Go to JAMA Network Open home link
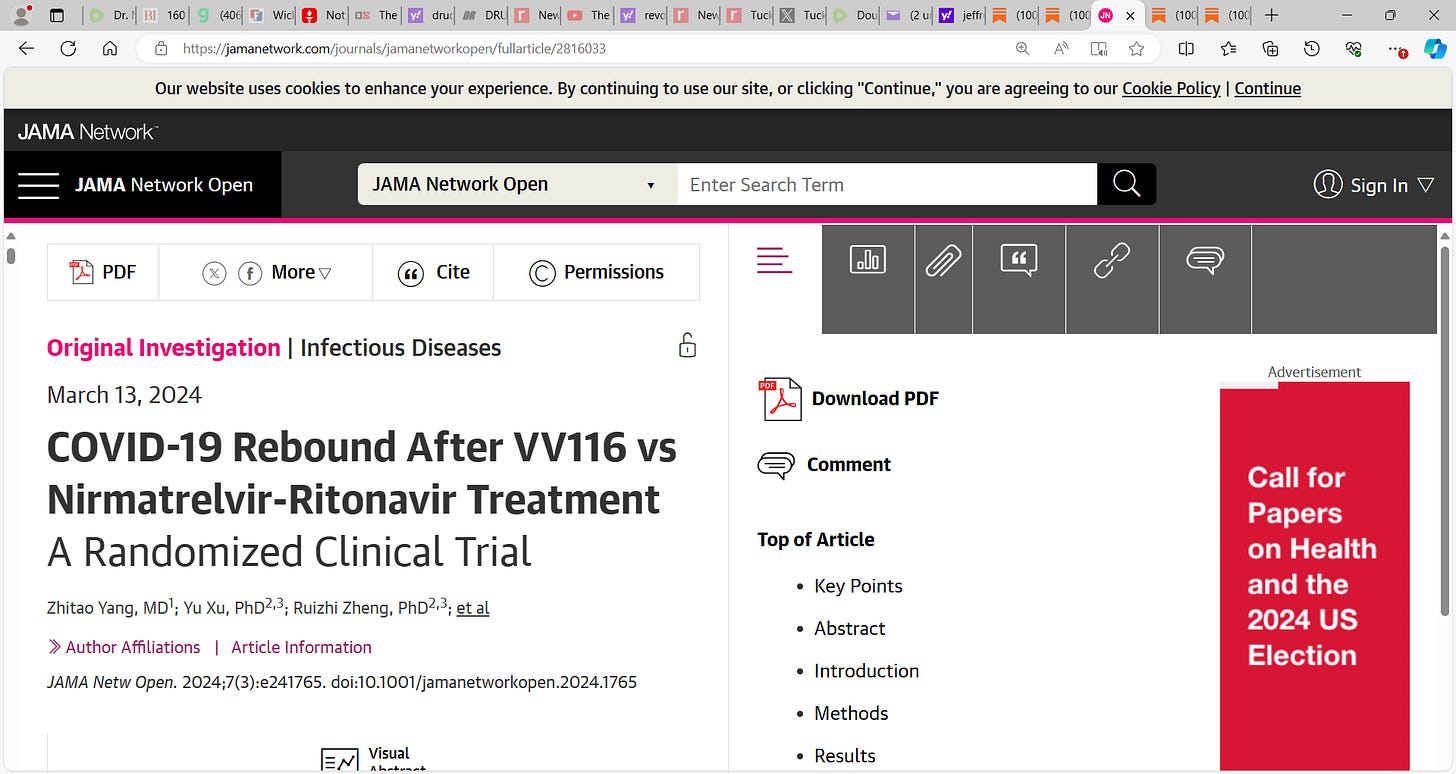This screenshot has height=774, width=1456. [164, 185]
